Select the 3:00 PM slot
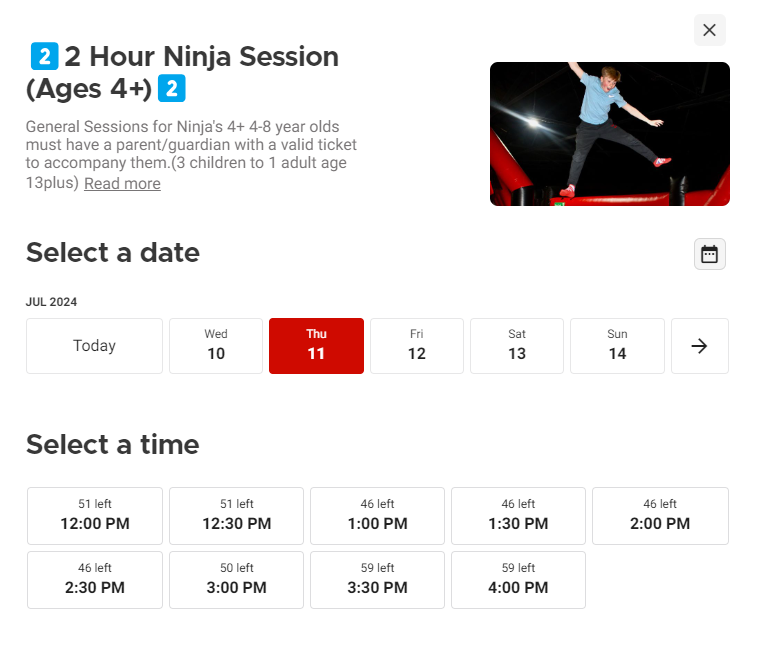 236,580
